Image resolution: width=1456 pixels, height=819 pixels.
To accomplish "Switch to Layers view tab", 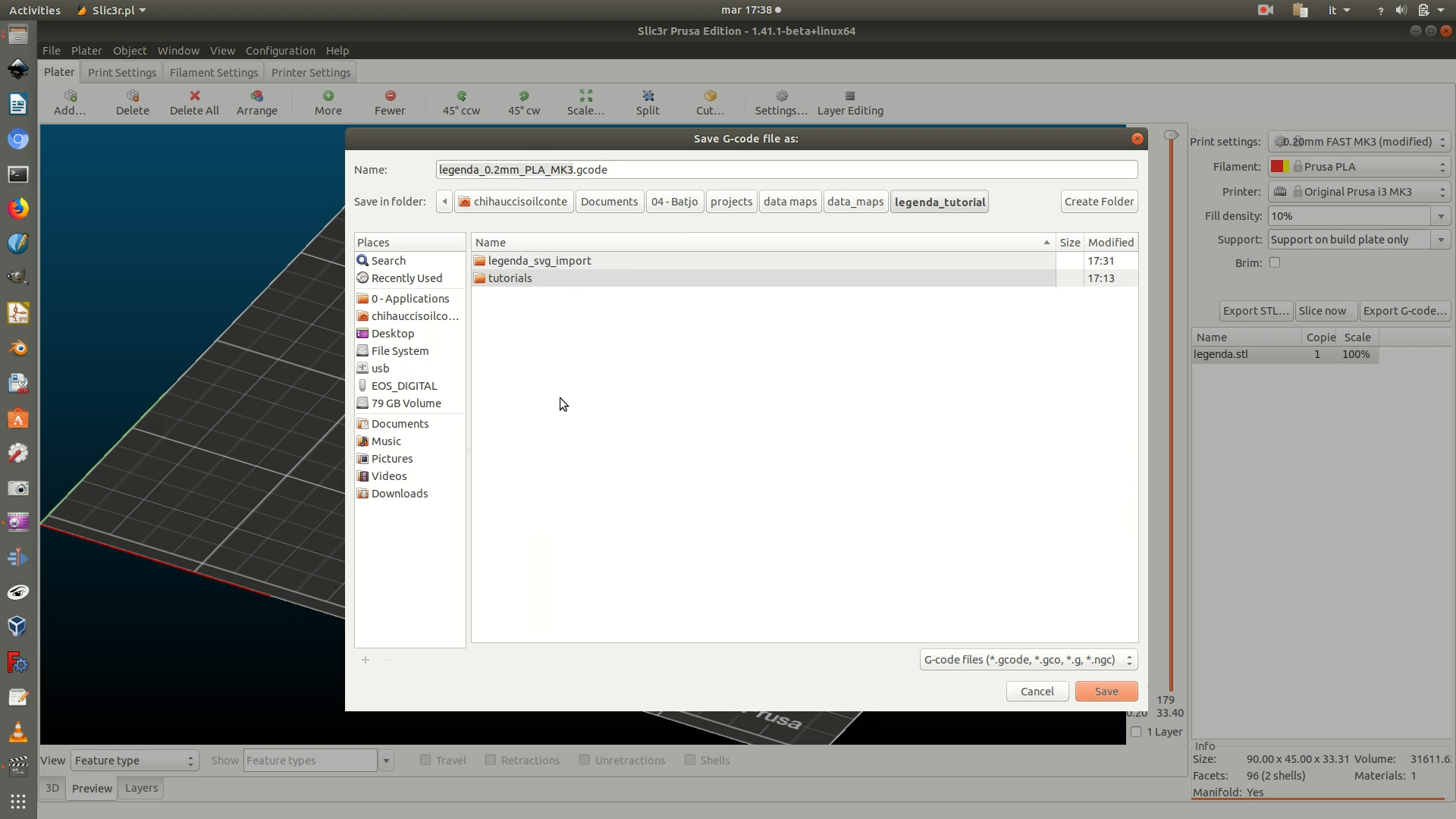I will click(141, 788).
